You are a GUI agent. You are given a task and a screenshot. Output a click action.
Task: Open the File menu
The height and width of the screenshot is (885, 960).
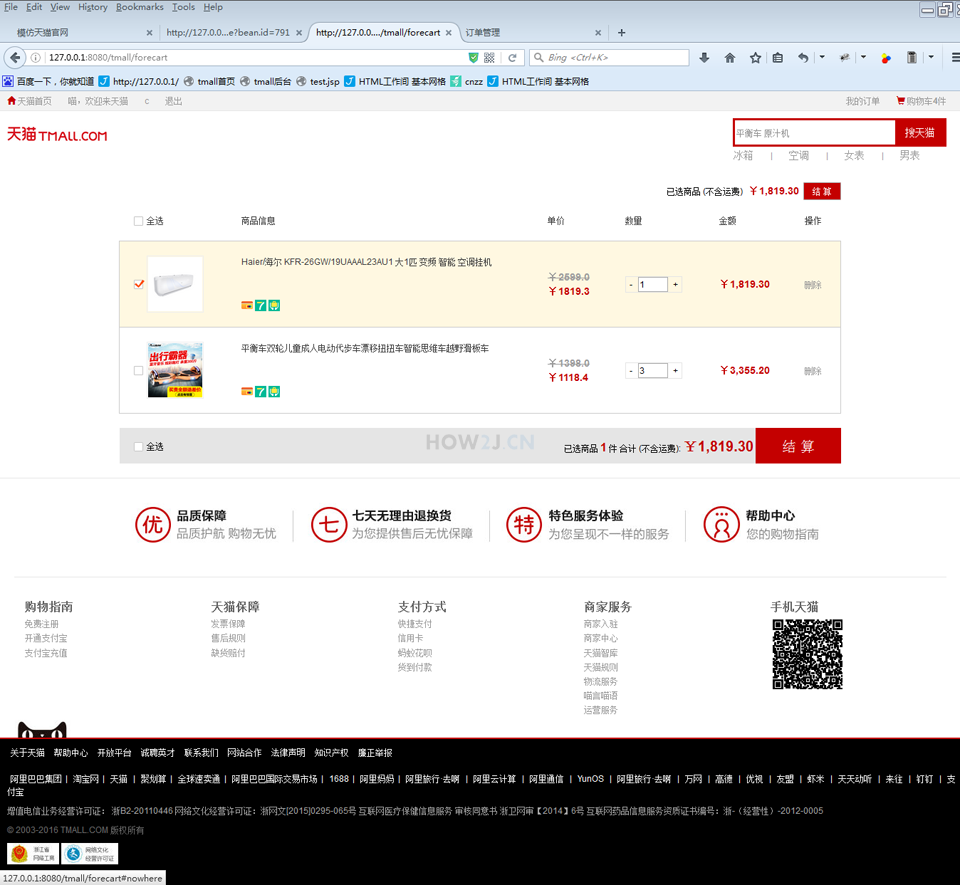(x=10, y=7)
